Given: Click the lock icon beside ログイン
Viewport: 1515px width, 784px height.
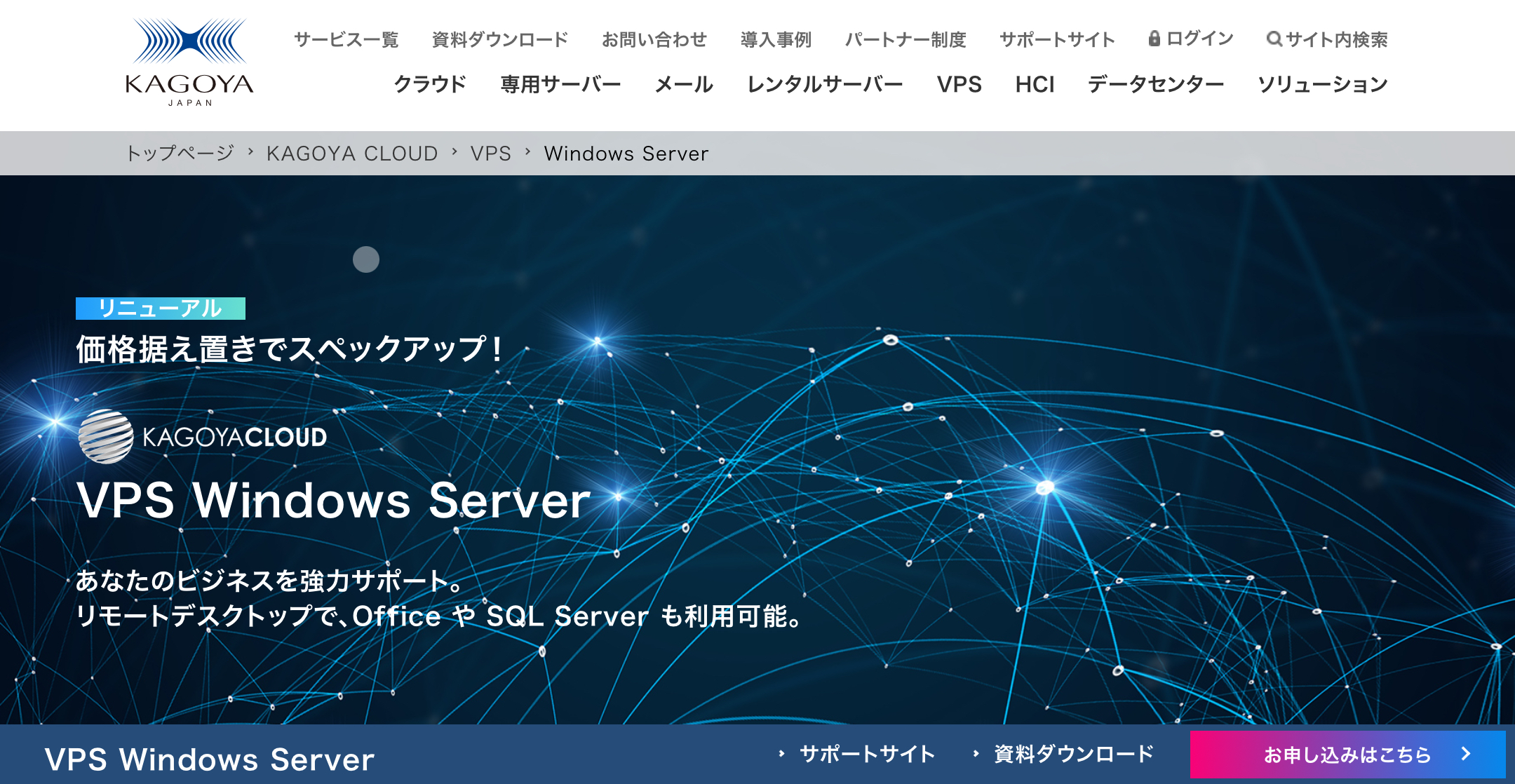Looking at the screenshot, I should [x=1154, y=39].
